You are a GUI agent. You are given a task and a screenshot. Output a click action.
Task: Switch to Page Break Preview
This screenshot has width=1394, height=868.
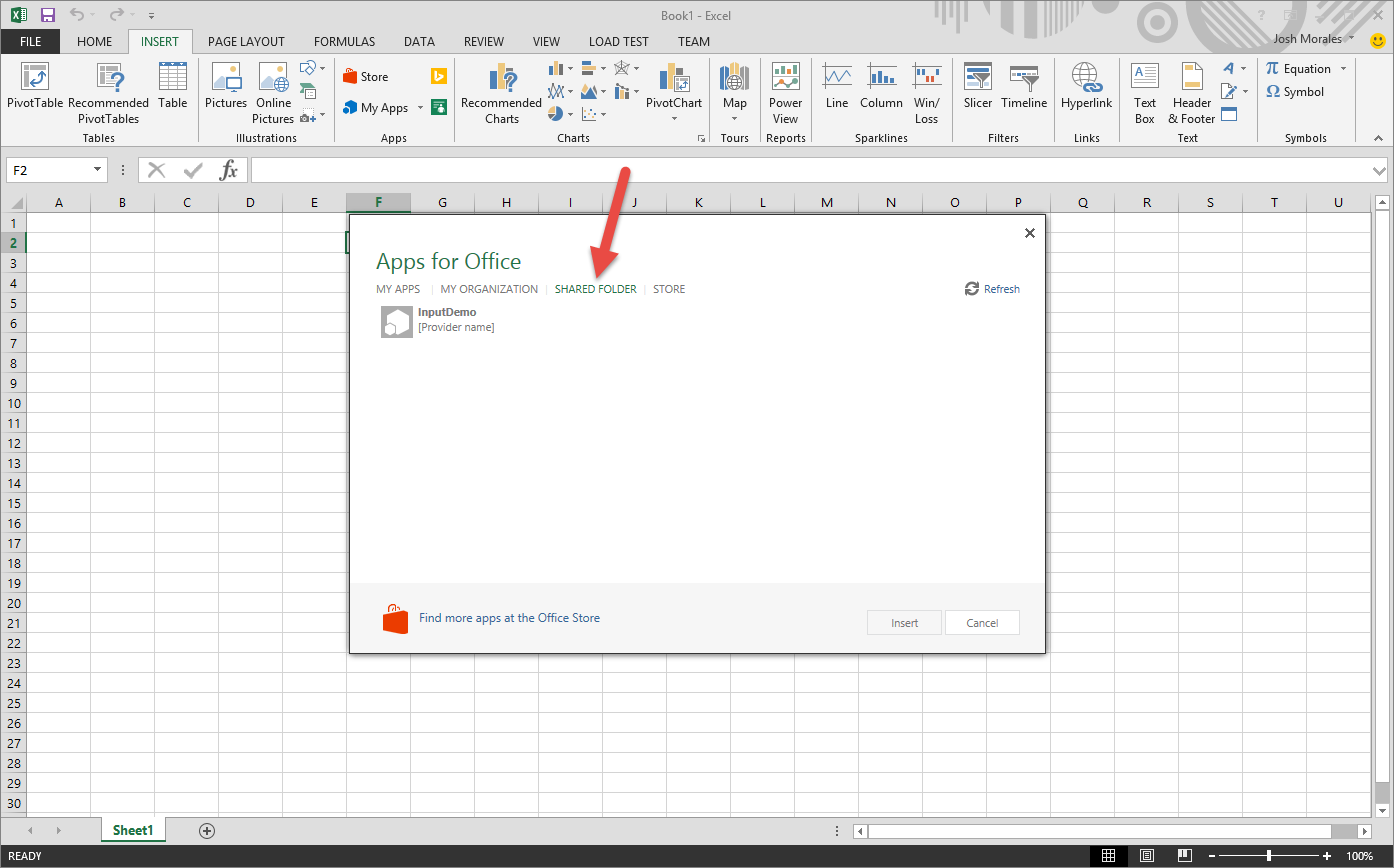[1184, 856]
